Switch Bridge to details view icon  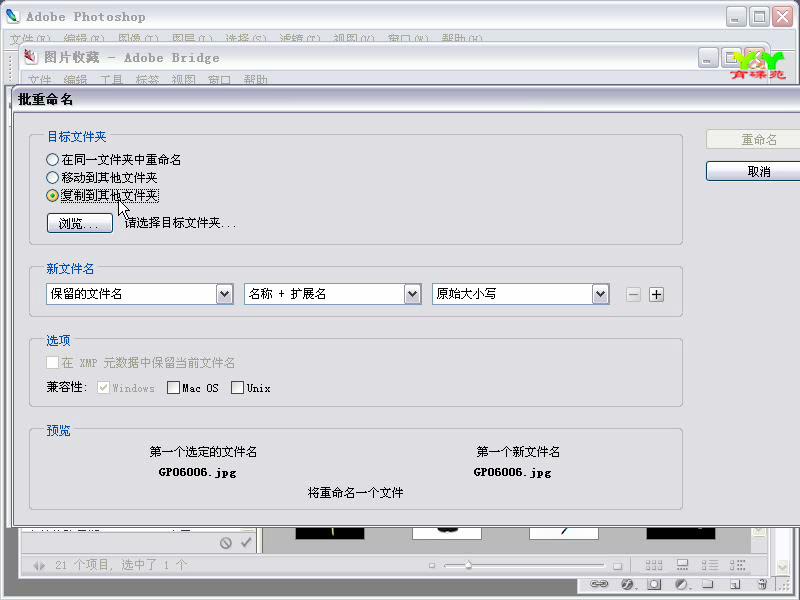pos(710,565)
